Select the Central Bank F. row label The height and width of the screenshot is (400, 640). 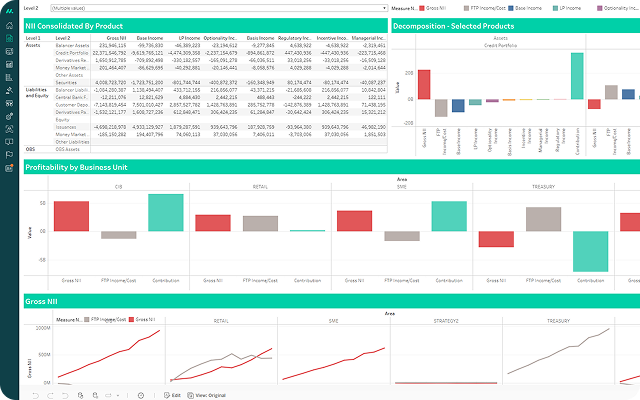coord(72,97)
